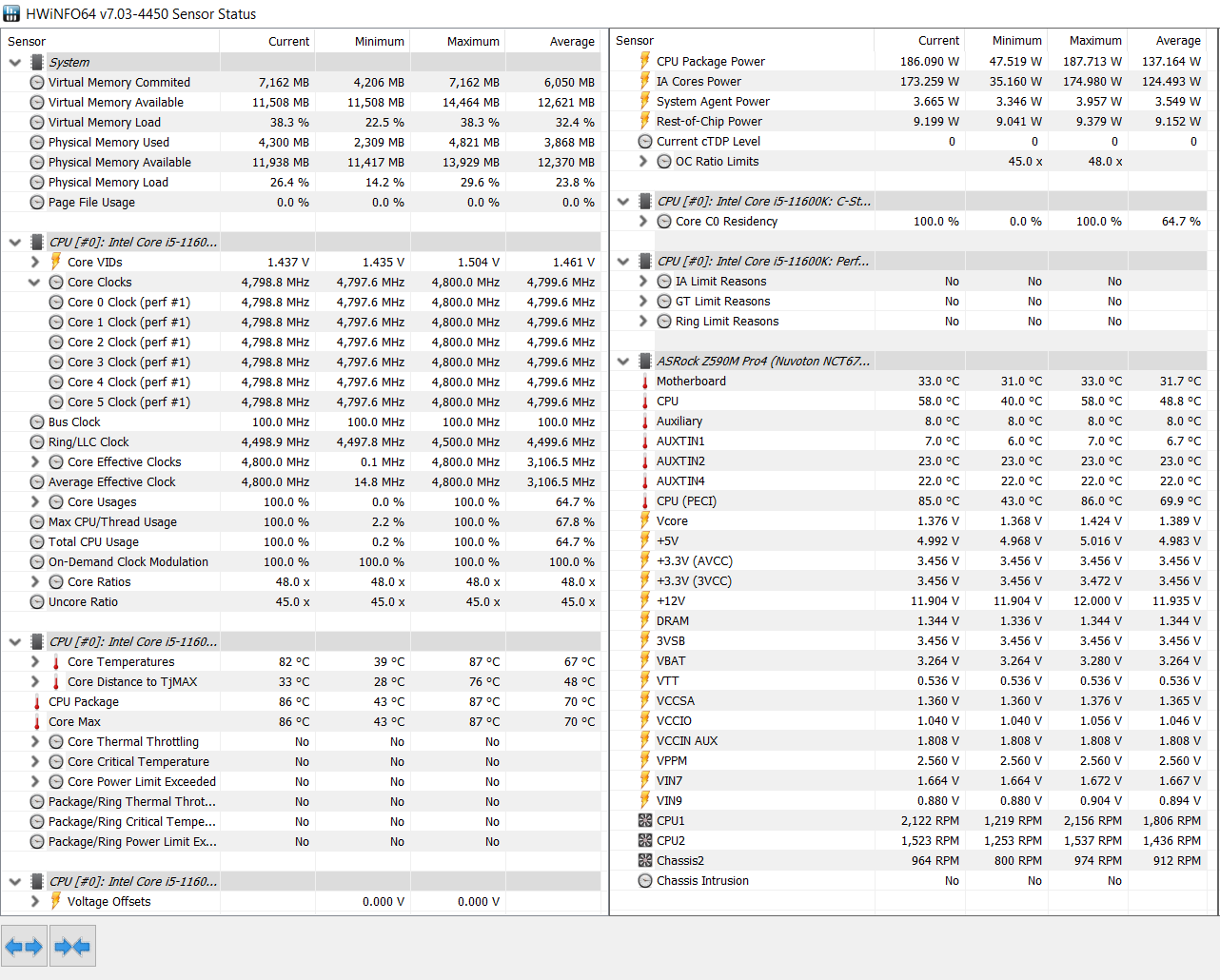The image size is (1220, 980).
Task: Expand Core Distance to TjMAX
Action: click(34, 681)
